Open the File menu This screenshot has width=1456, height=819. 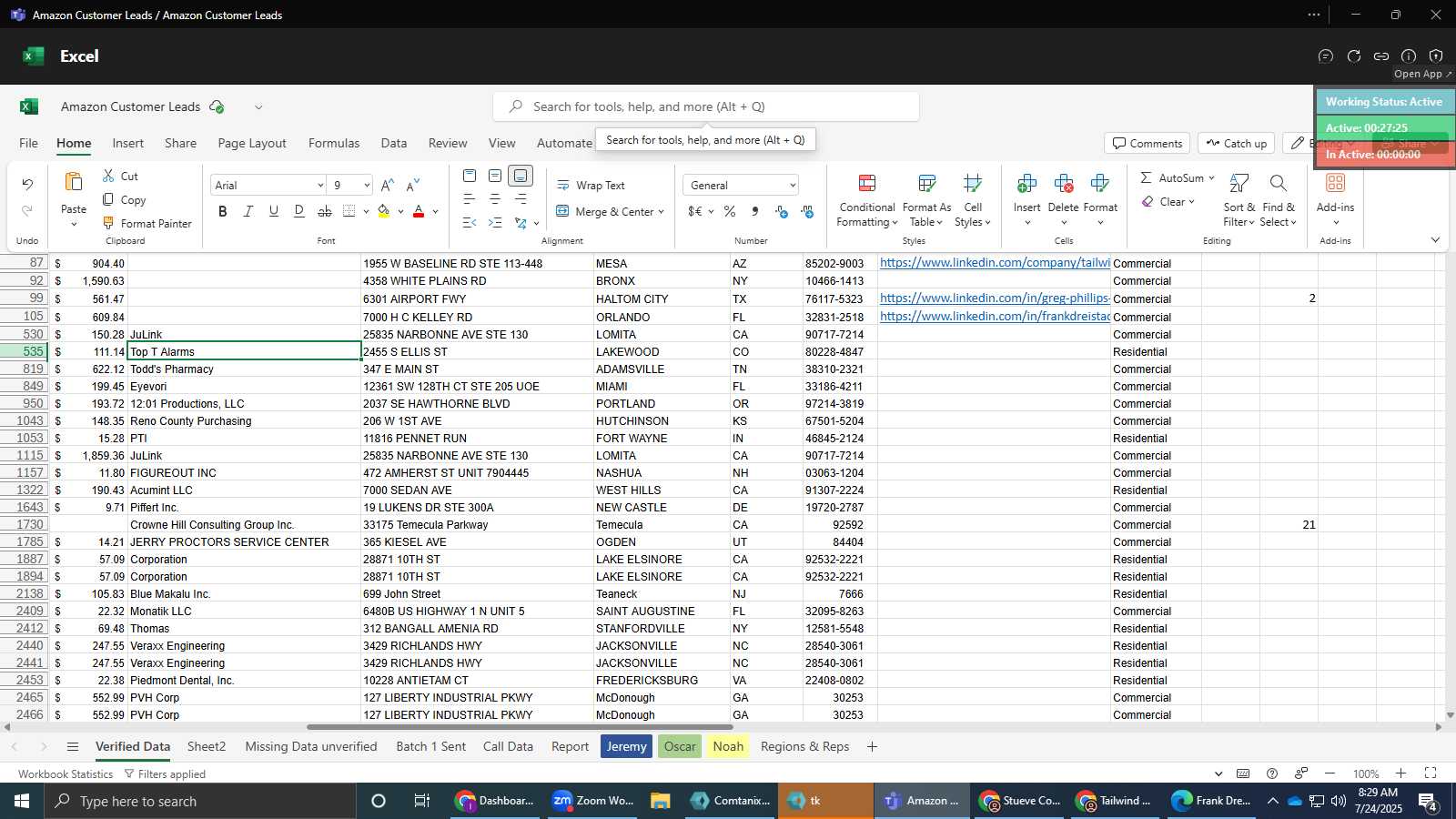coord(29,143)
